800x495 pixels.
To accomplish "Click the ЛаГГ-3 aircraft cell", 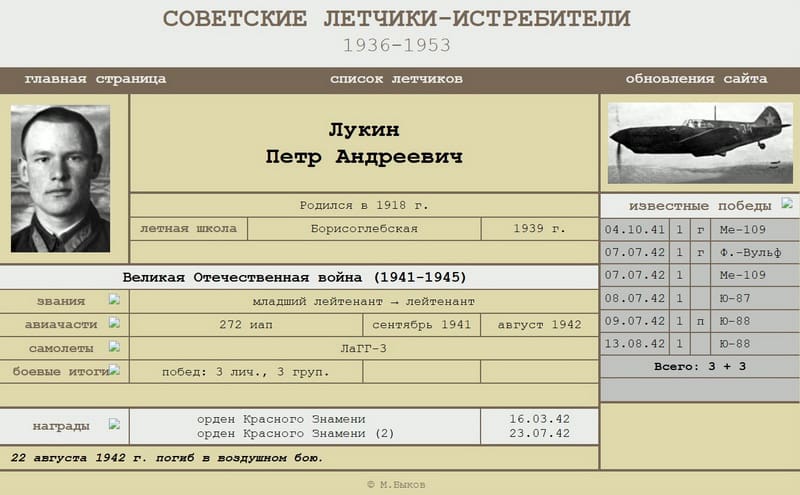I will tap(364, 348).
